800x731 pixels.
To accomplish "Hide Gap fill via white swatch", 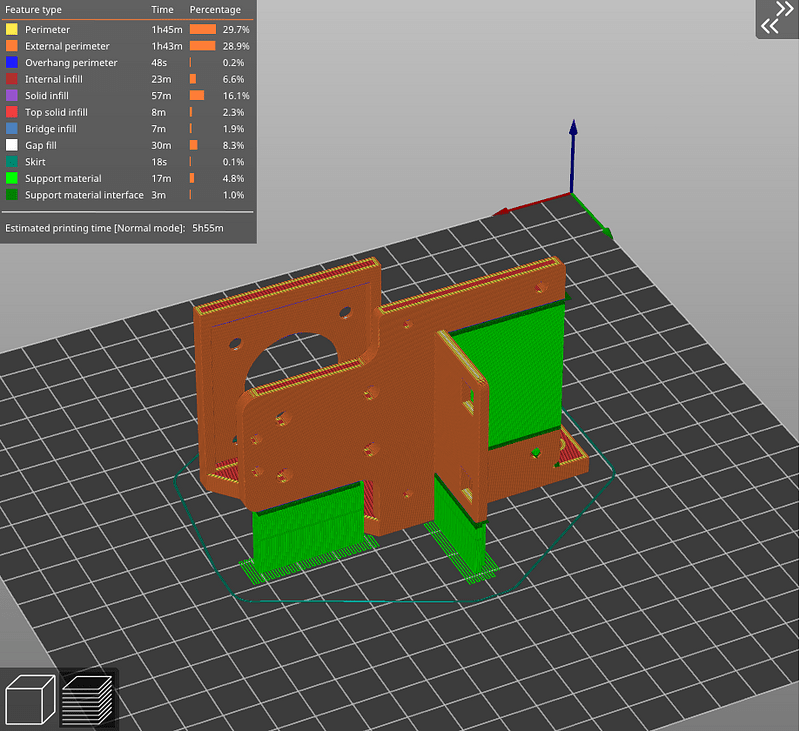I will (x=11, y=145).
